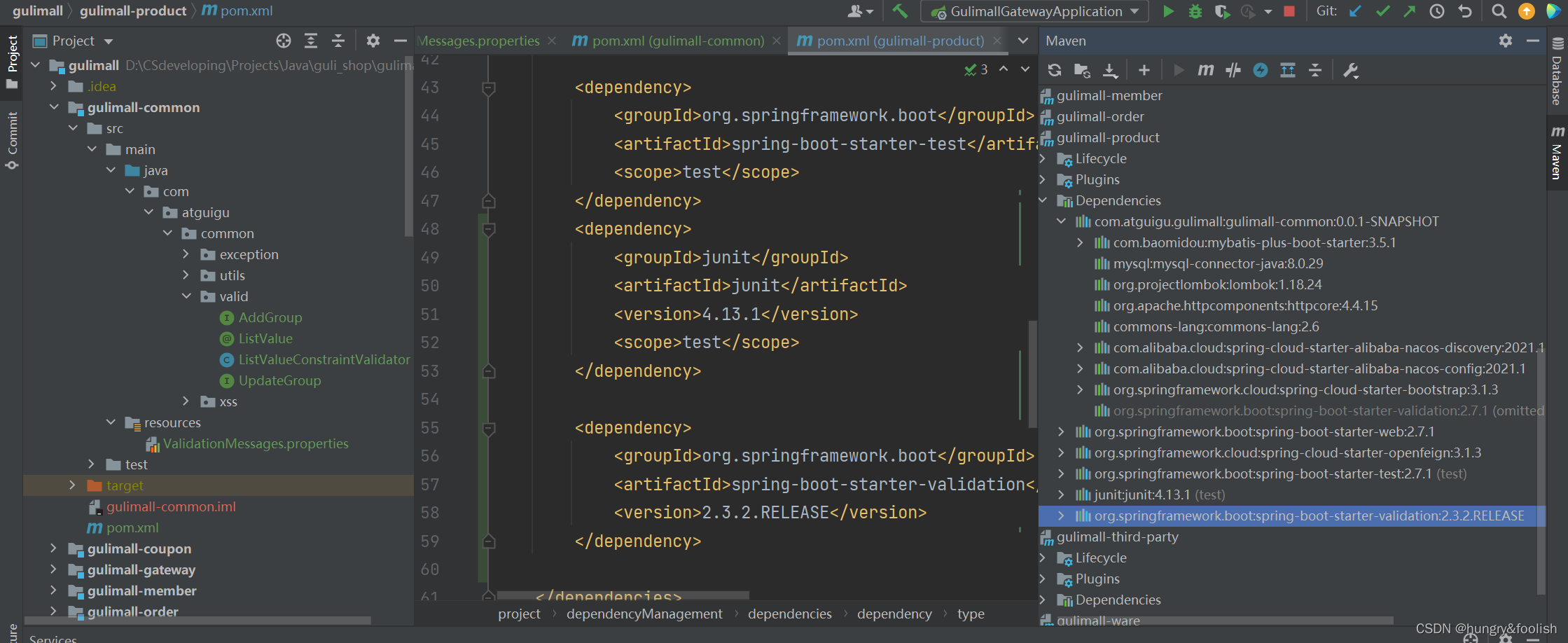The width and height of the screenshot is (1568, 643).
Task: Expand the target folder
Action: click(x=72, y=485)
